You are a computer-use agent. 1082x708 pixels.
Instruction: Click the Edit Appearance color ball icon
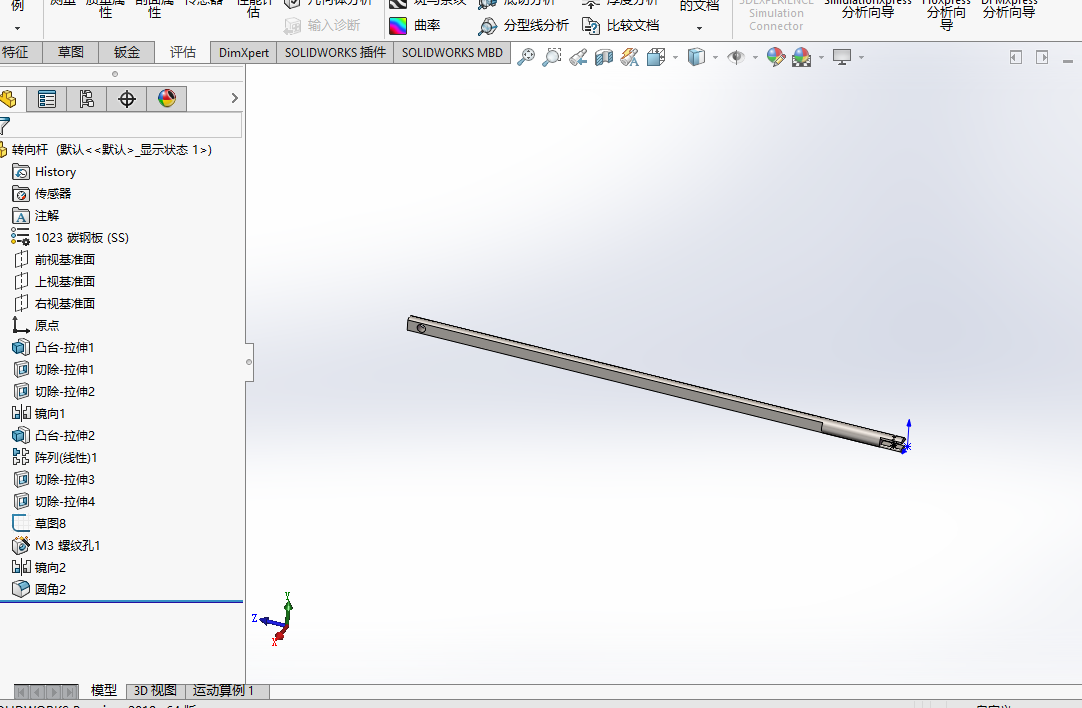pyautogui.click(x=776, y=57)
